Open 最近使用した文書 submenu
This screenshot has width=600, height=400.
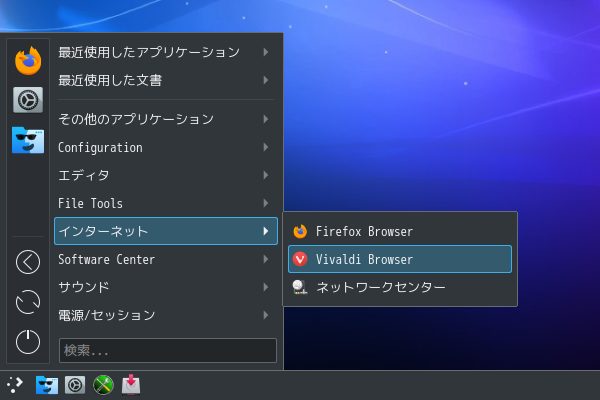(166, 80)
